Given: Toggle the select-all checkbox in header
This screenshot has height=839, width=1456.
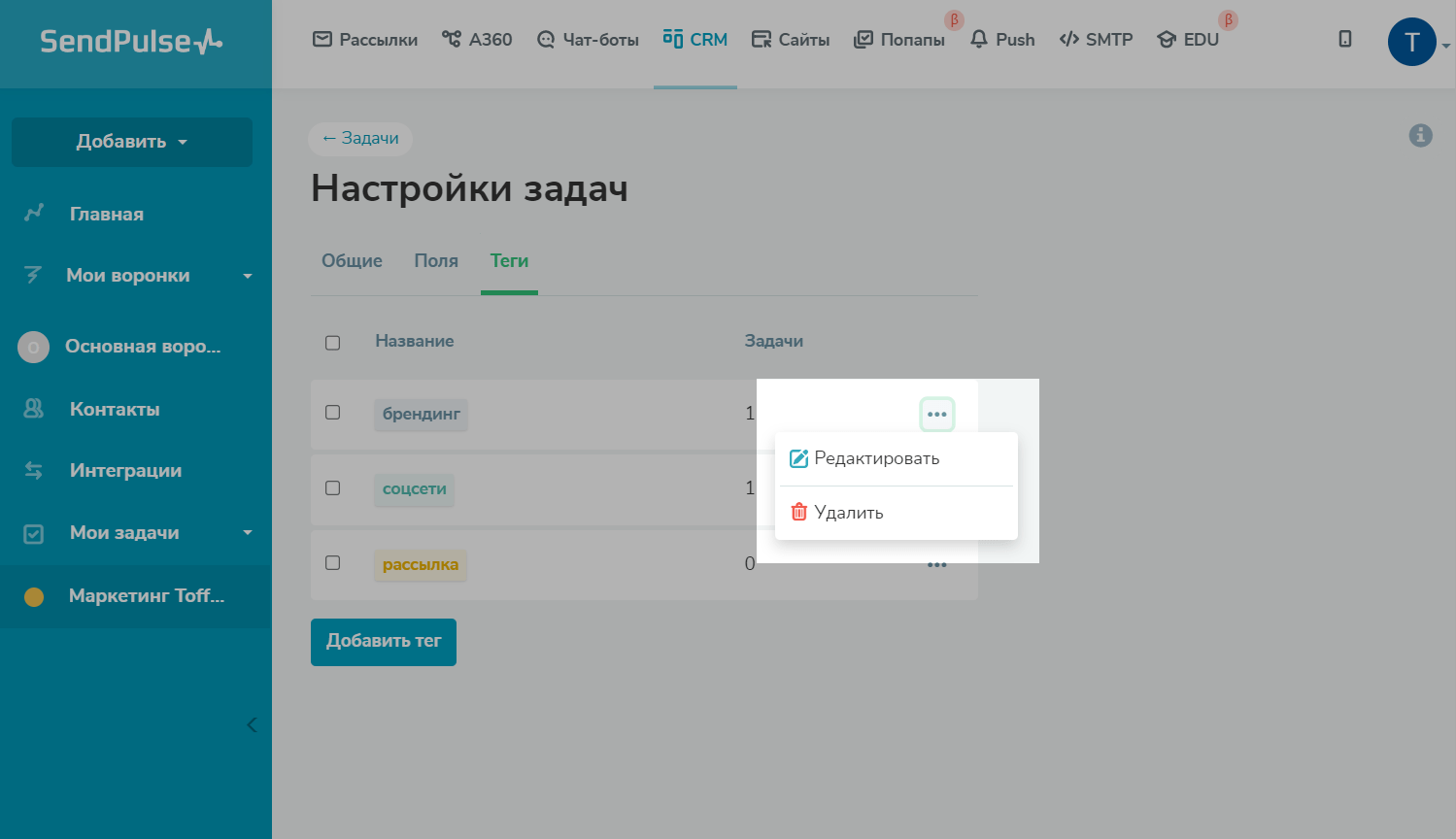Looking at the screenshot, I should (332, 343).
